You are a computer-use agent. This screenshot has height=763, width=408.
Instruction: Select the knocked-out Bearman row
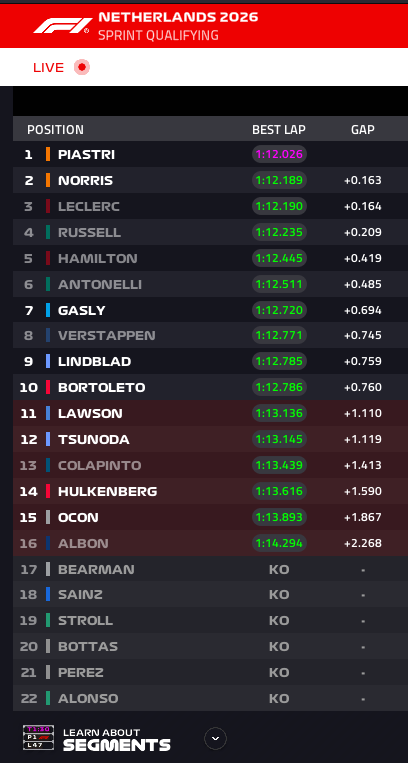click(210, 569)
